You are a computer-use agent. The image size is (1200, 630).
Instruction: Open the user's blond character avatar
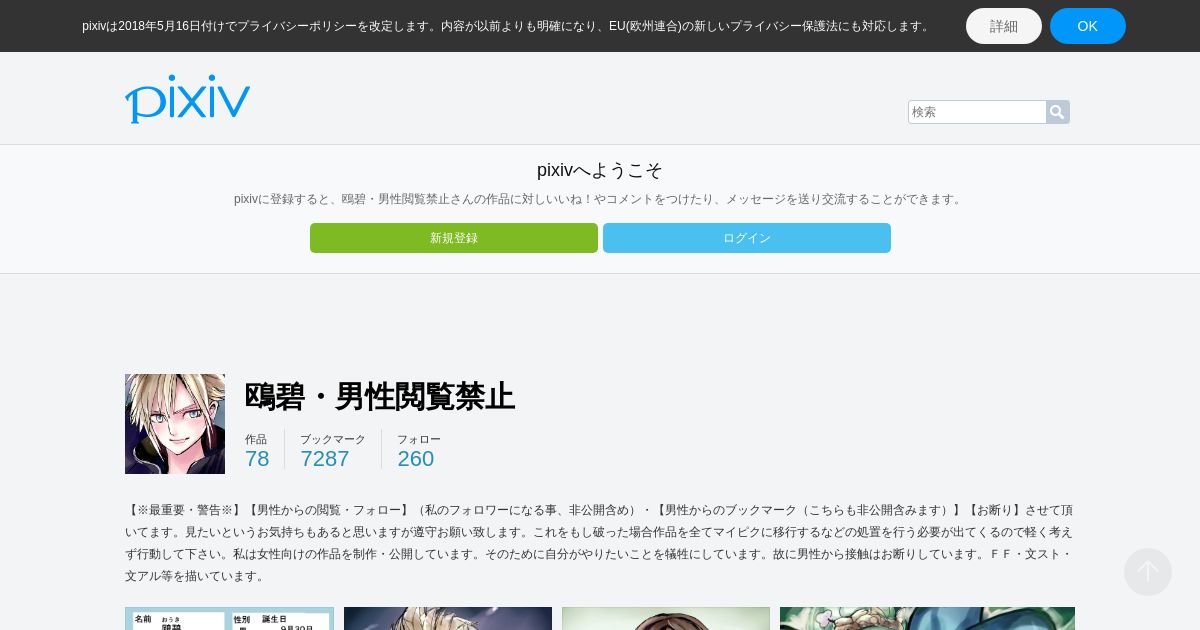tap(175, 424)
